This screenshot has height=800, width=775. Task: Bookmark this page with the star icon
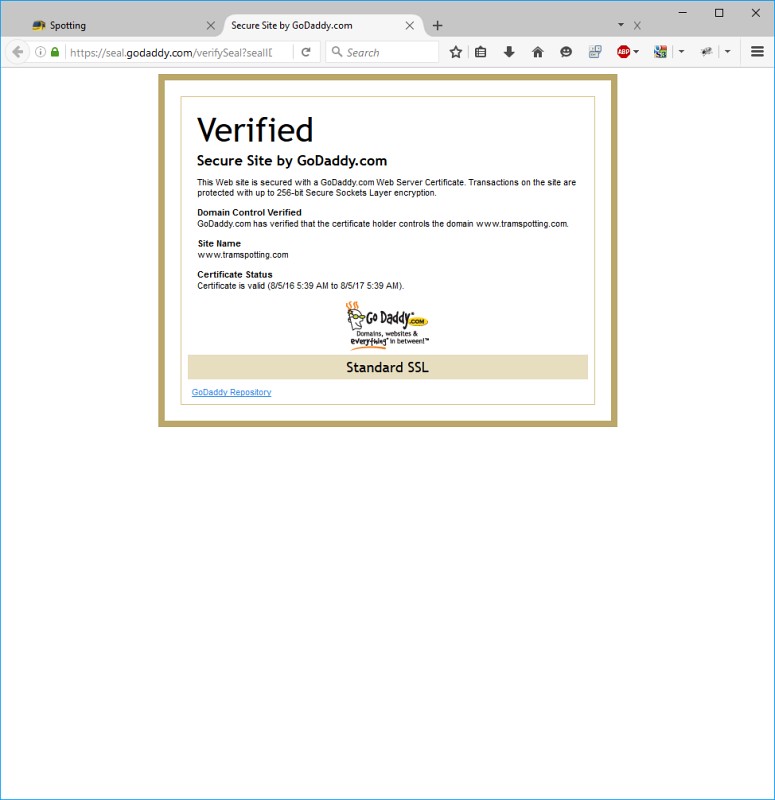click(x=456, y=52)
